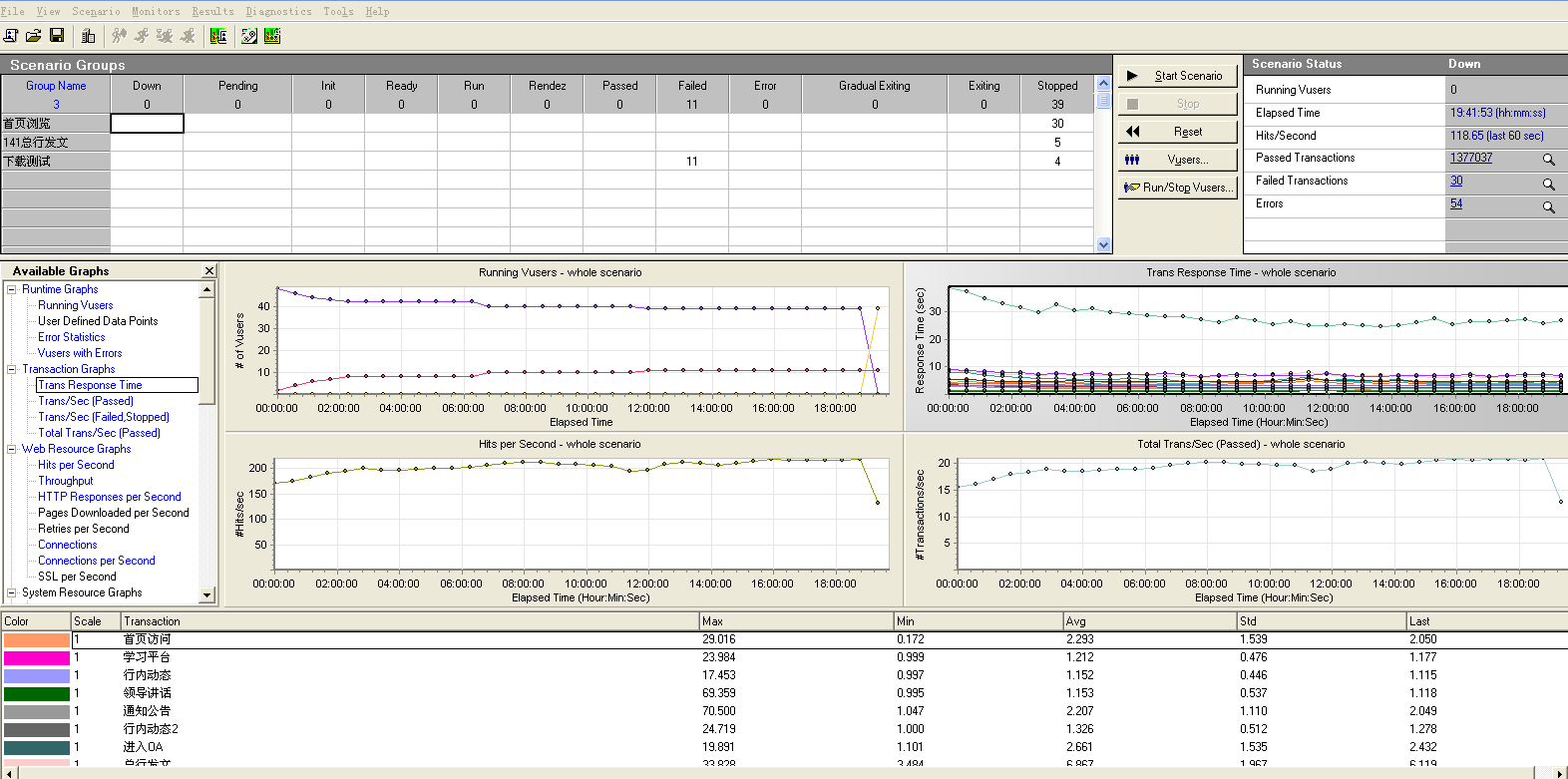Open the Failed Transactions 30 link
This screenshot has width=1568, height=779.
(x=1456, y=181)
